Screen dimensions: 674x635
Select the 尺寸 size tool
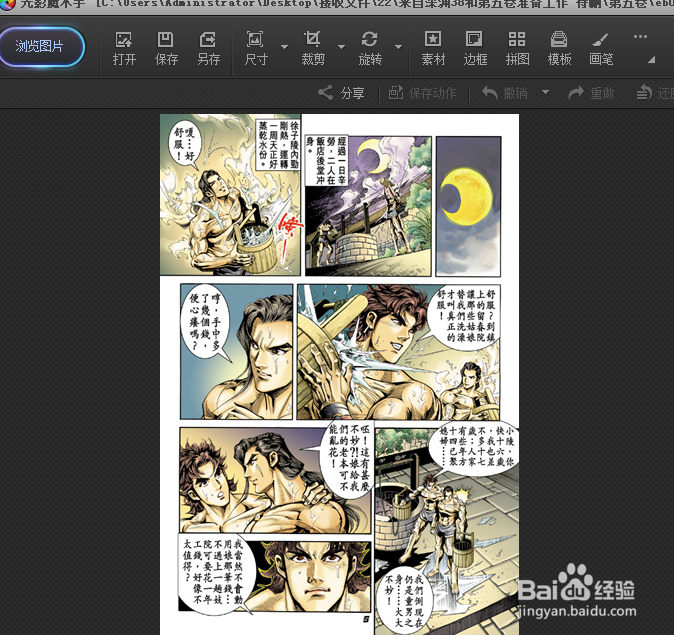point(256,48)
